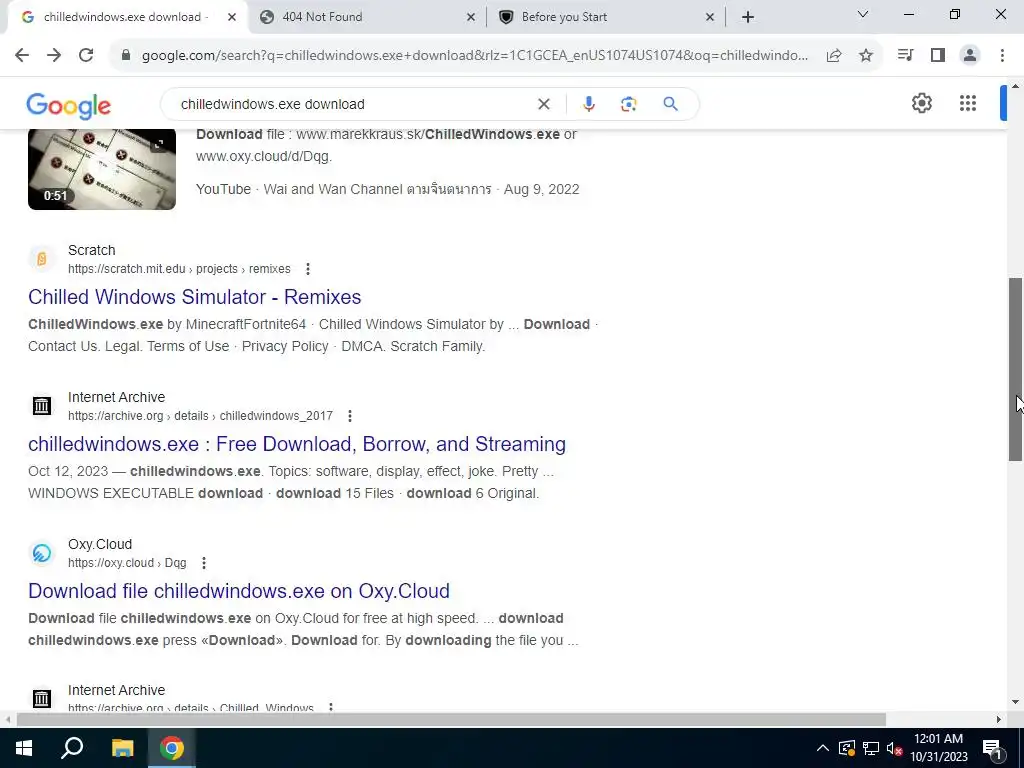Toggle the Chrome side panel icon
Image resolution: width=1024 pixels, height=768 pixels.
pos(938,56)
